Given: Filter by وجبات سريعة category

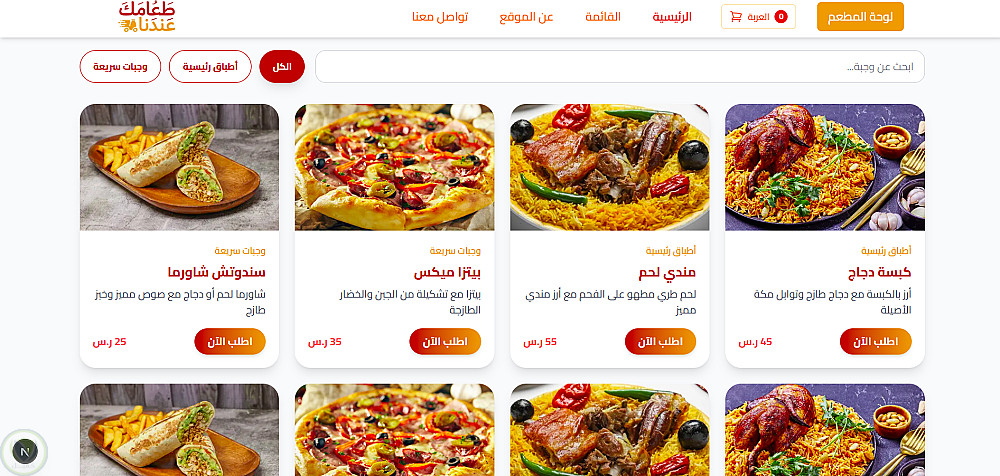Looking at the screenshot, I should (x=120, y=66).
